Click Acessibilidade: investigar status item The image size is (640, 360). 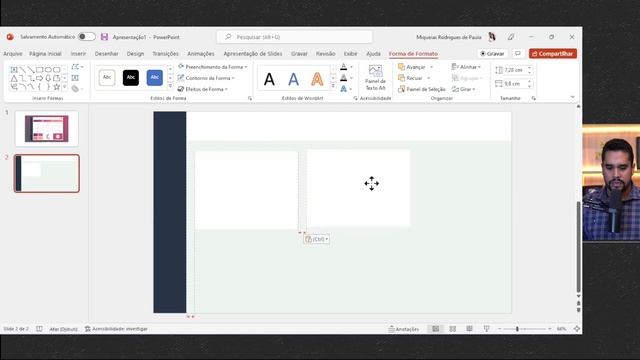point(116,329)
